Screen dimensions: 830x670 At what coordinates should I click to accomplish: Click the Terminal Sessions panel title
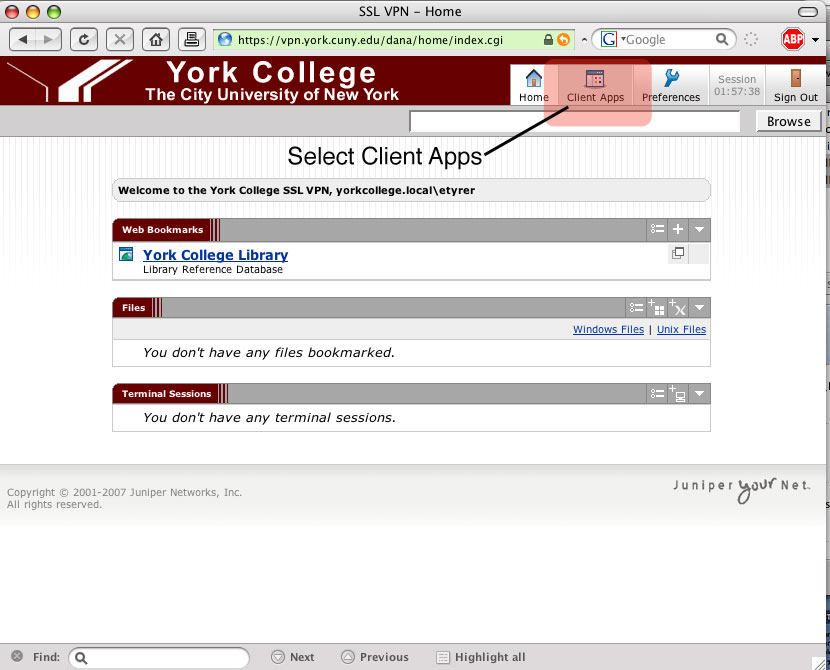point(166,394)
